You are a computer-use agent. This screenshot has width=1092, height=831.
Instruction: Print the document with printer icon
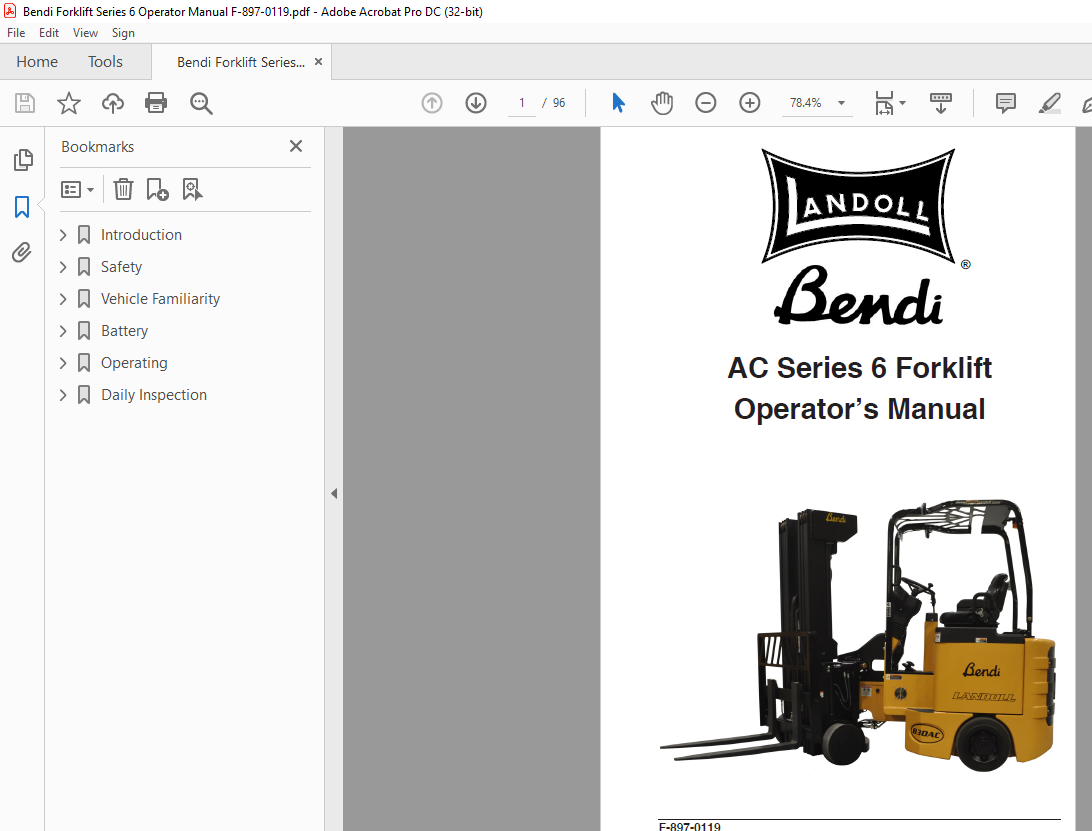[156, 103]
